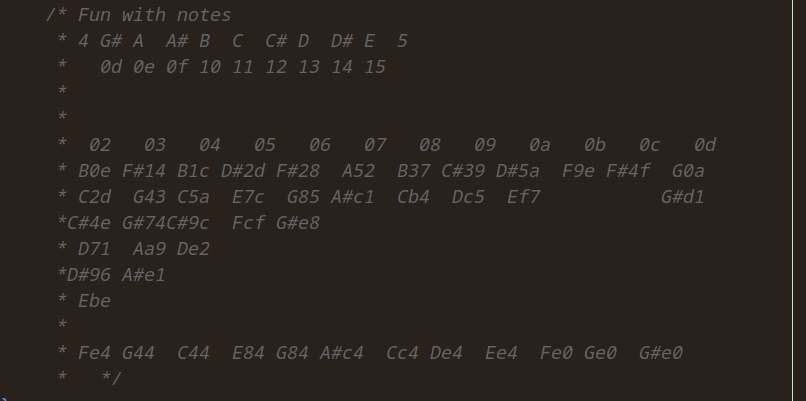This screenshot has height=401, width=806.
Task: Click the G#d1 note value
Action: click(682, 197)
